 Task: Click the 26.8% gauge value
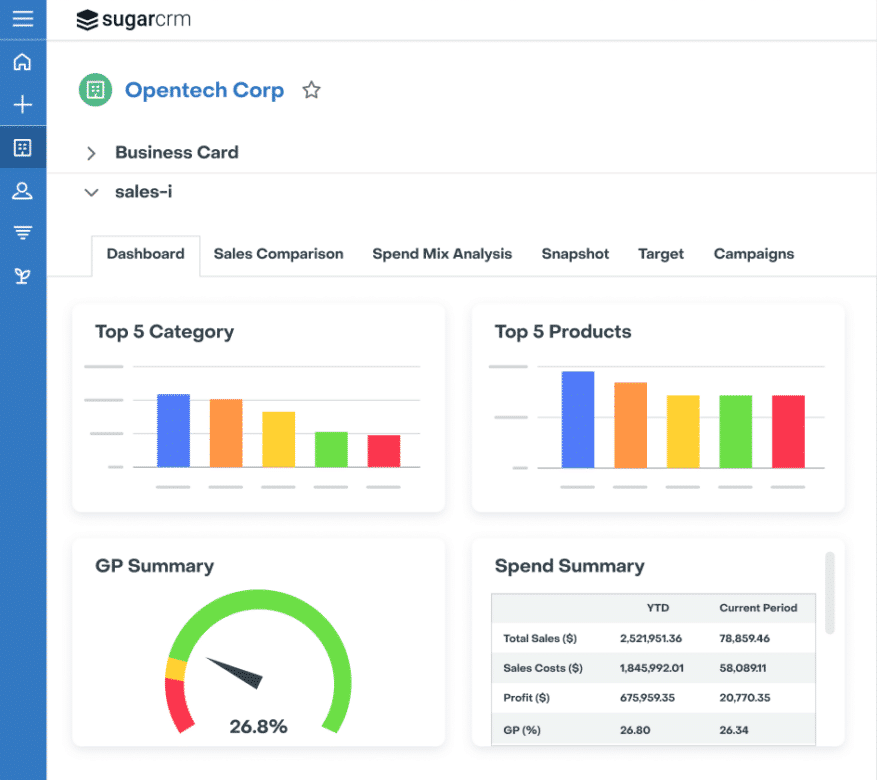point(258,726)
